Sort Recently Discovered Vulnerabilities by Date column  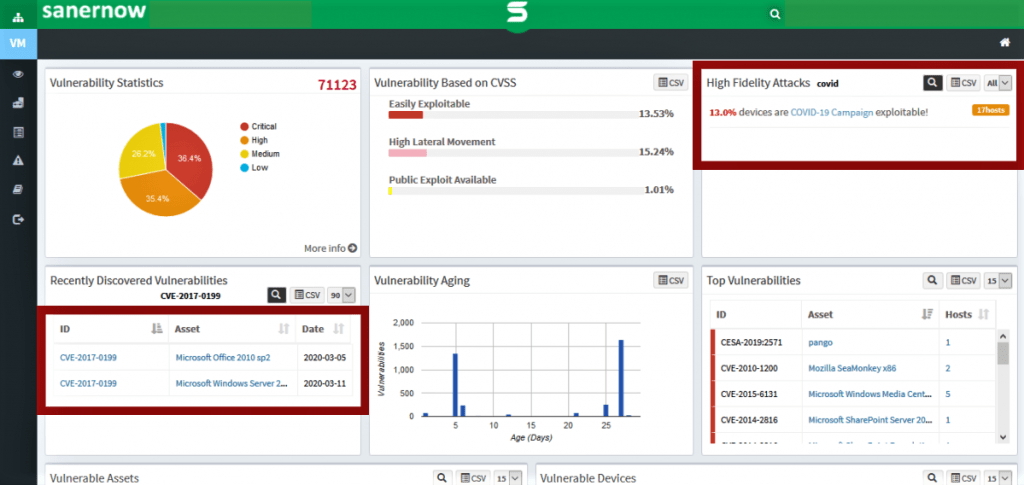tap(338, 329)
